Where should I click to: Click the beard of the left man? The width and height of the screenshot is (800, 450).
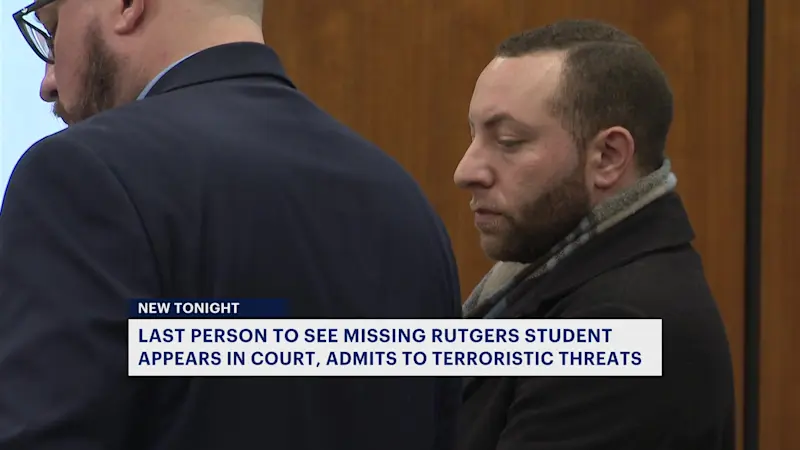[x=89, y=82]
